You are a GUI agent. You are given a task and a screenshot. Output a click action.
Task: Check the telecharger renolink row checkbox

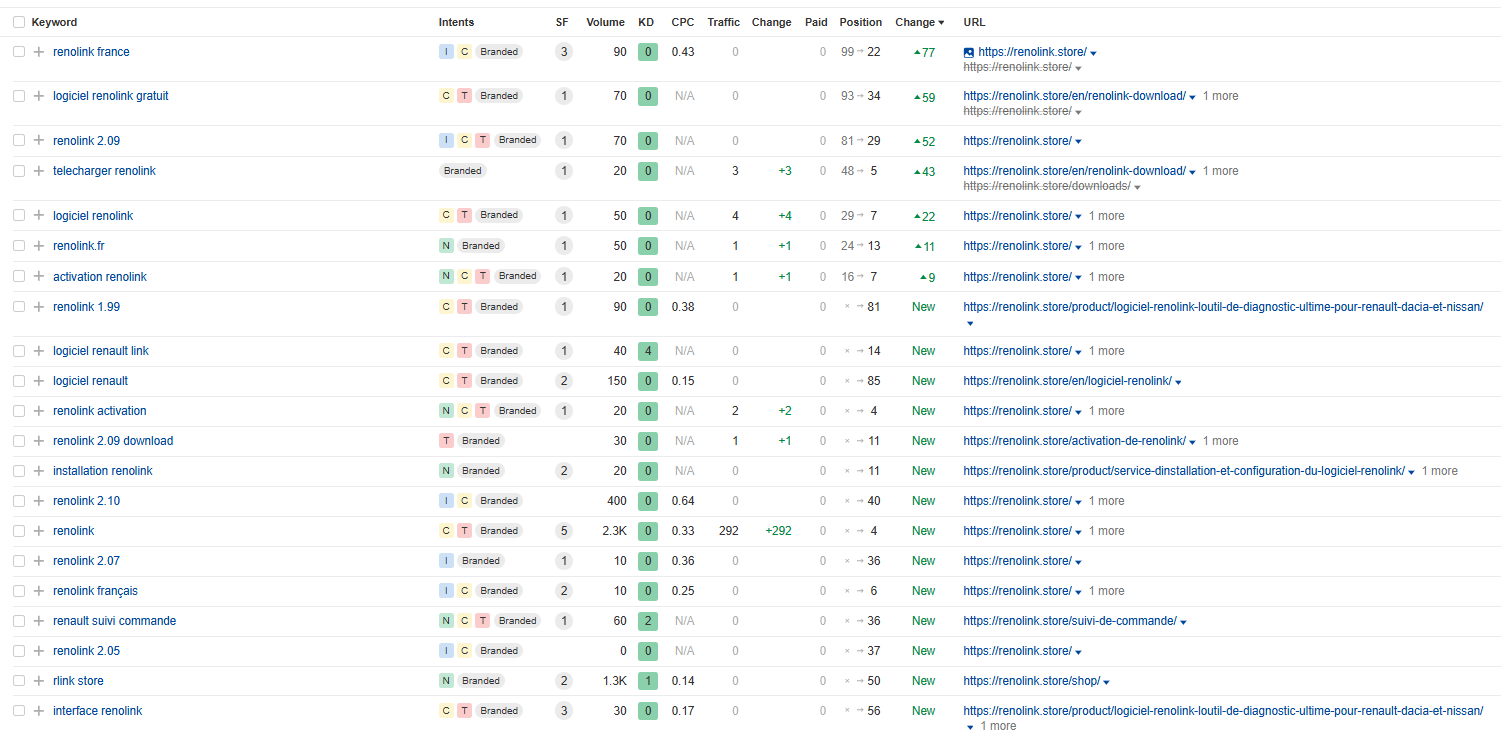click(x=19, y=171)
